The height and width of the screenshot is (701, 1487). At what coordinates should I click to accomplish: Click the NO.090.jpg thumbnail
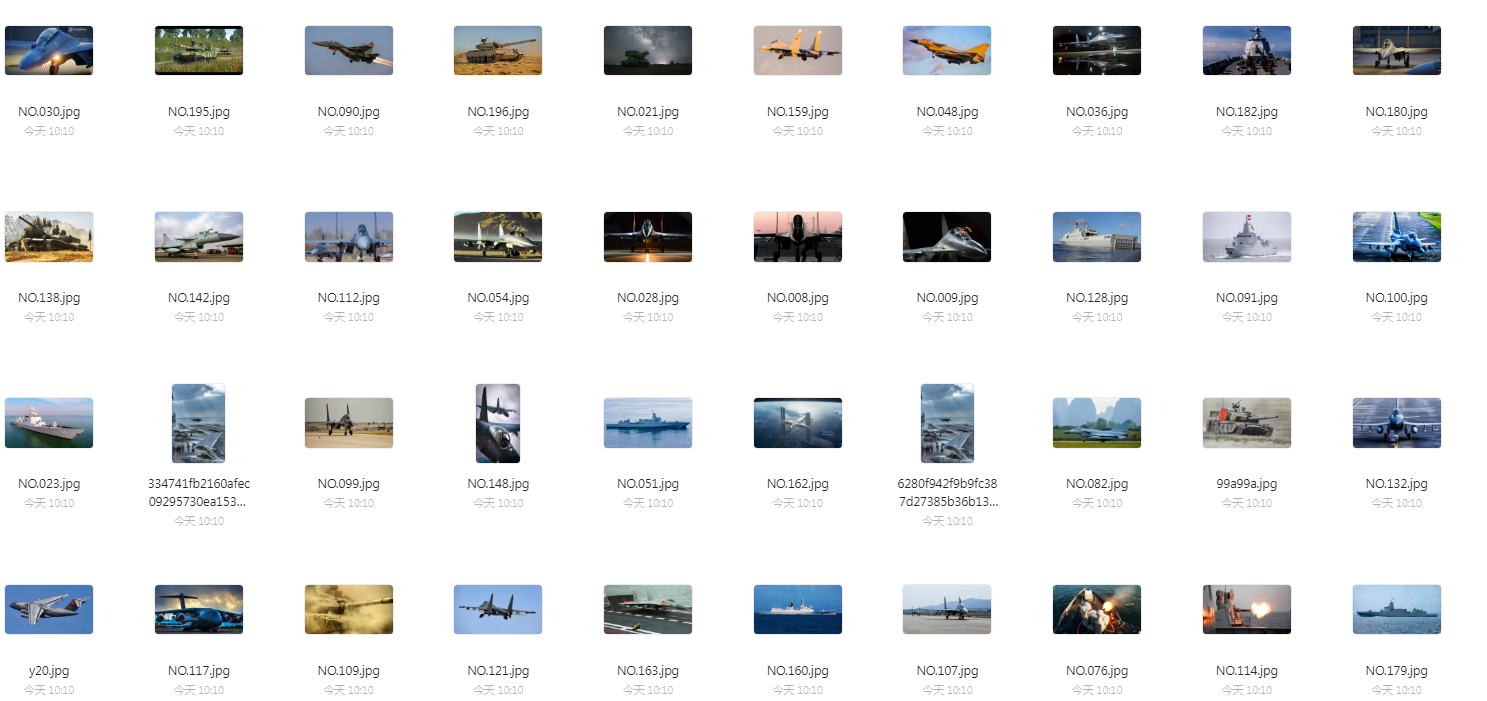[x=349, y=51]
